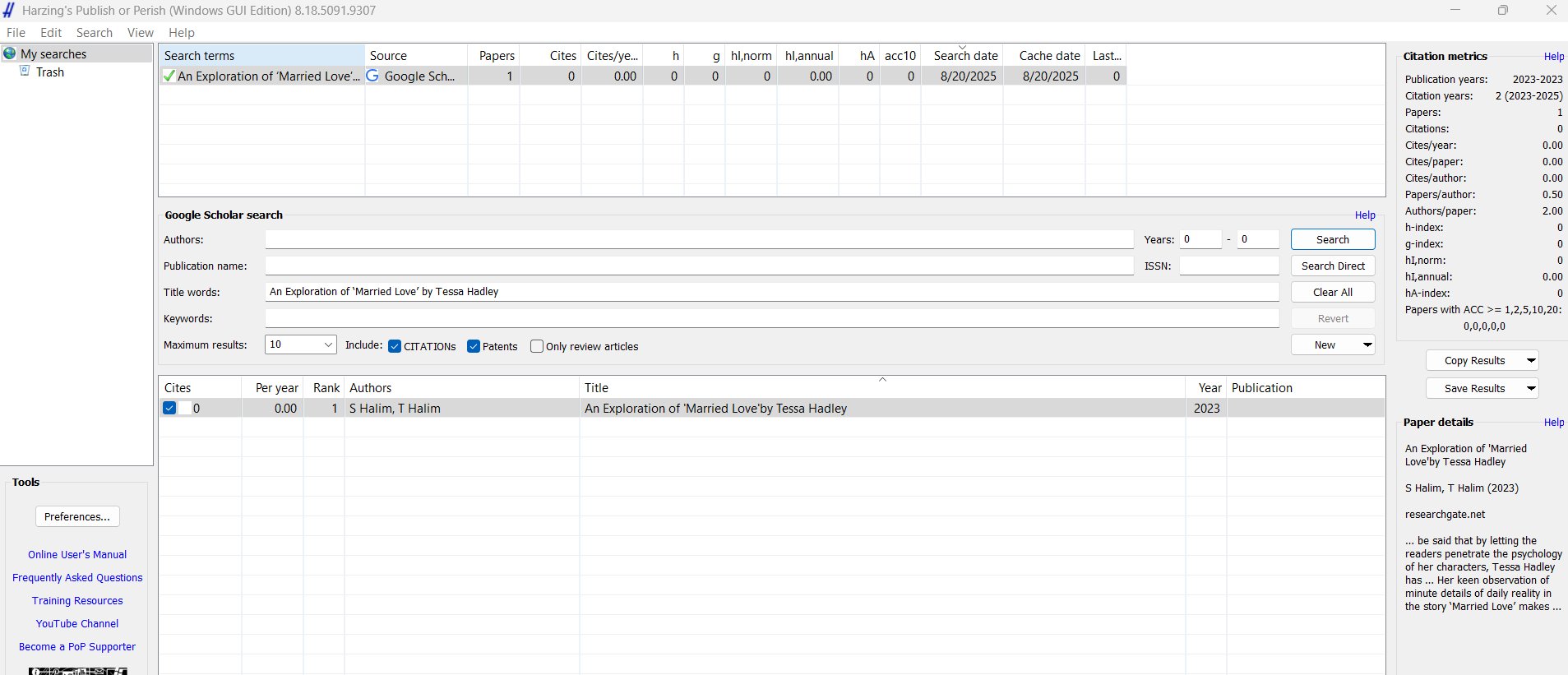Click the My searches globe icon
Viewport: 1568px width, 675px height.
10,53
